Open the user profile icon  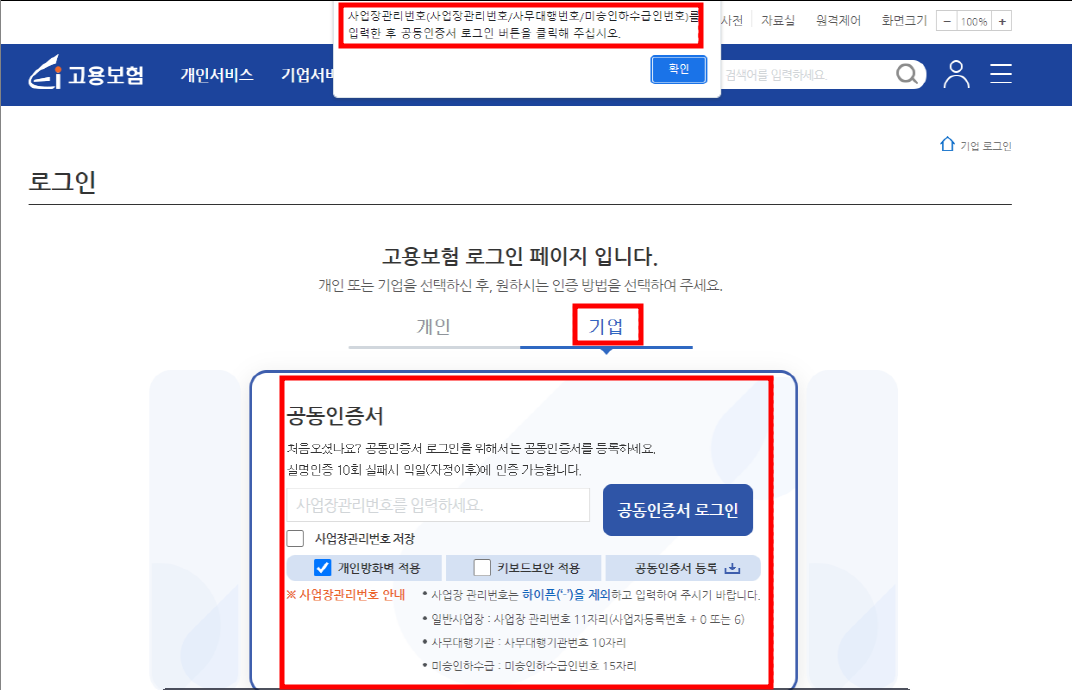click(956, 73)
